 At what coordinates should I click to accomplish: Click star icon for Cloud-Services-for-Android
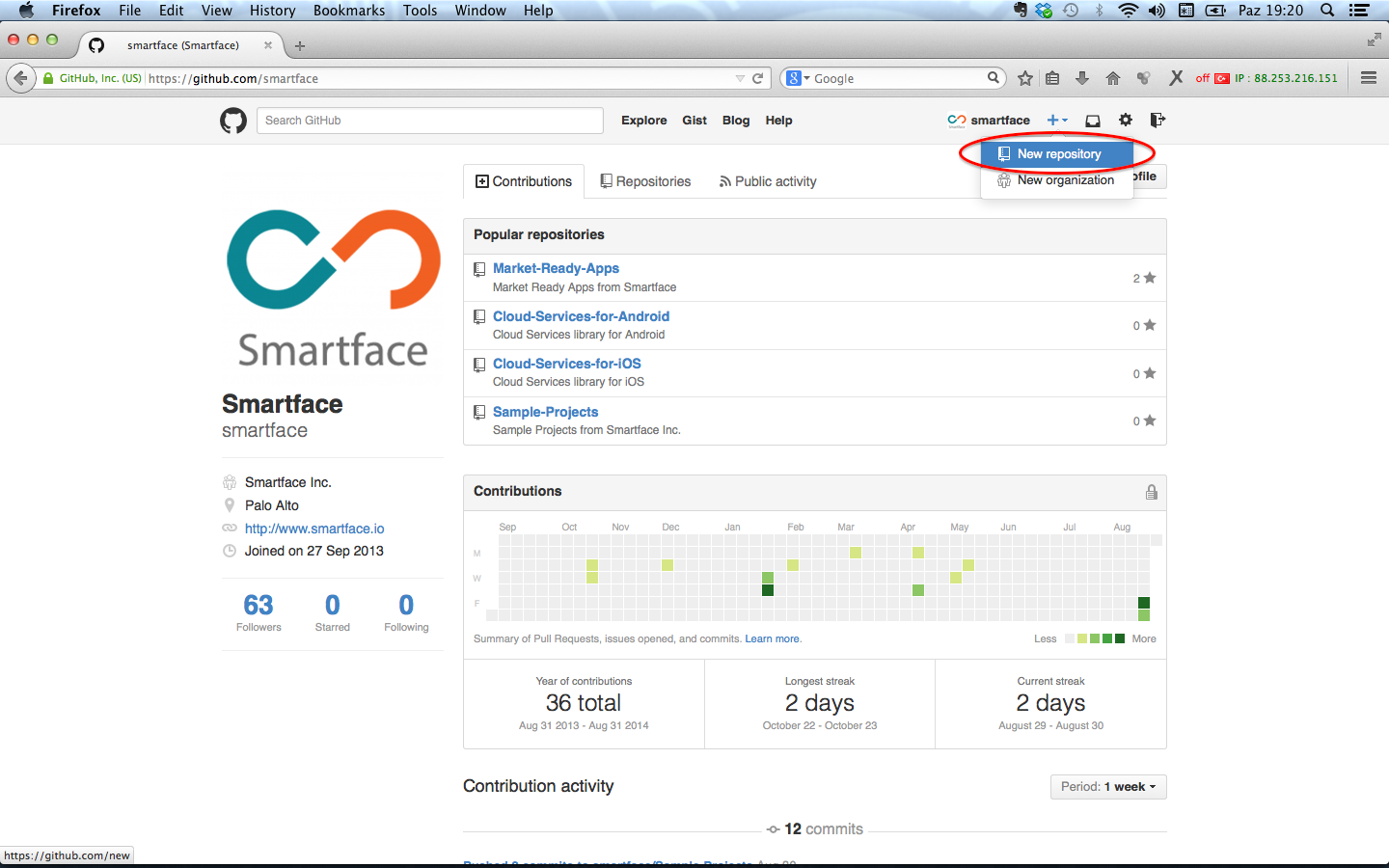click(x=1150, y=325)
